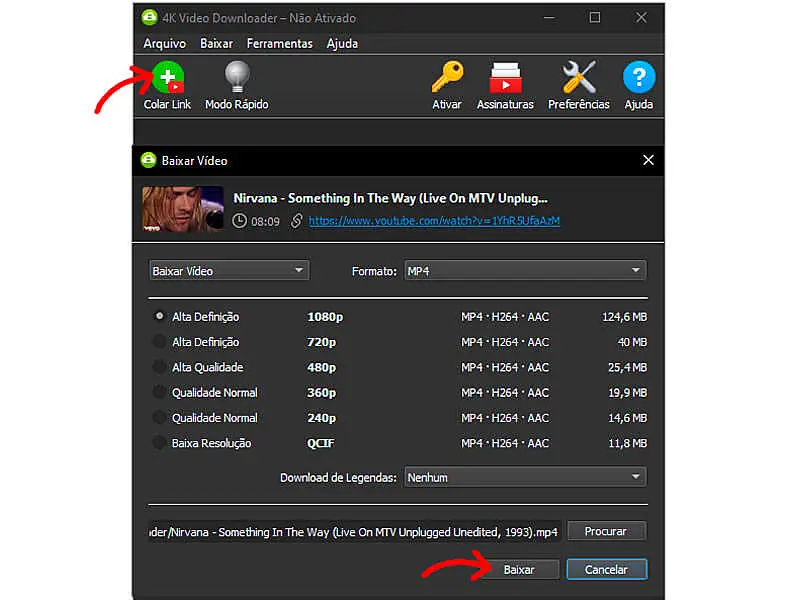This screenshot has height=600, width=800.
Task: Open the Download de Legendas dropdown
Action: point(524,477)
